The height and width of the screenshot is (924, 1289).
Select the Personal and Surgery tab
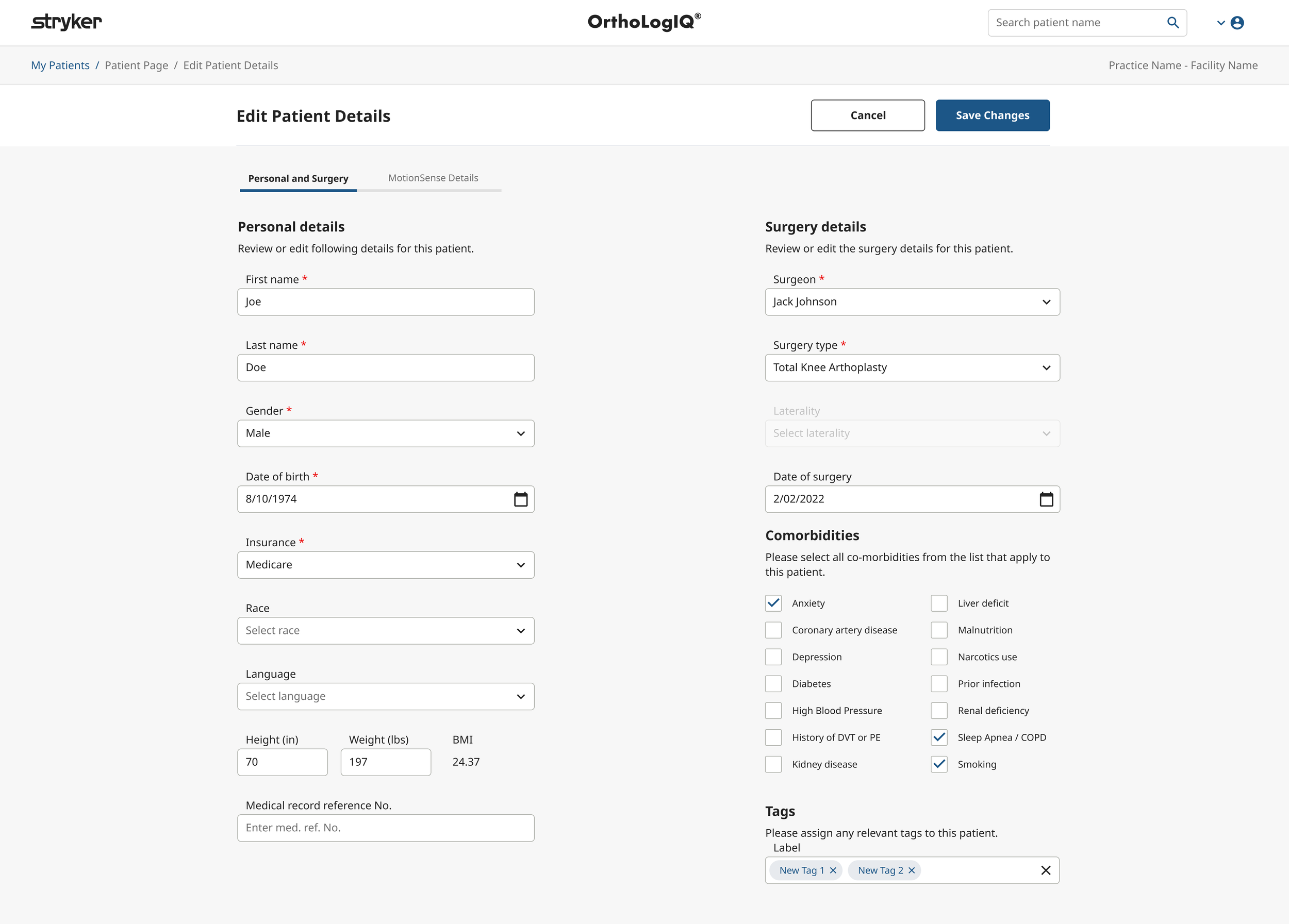[x=298, y=178]
